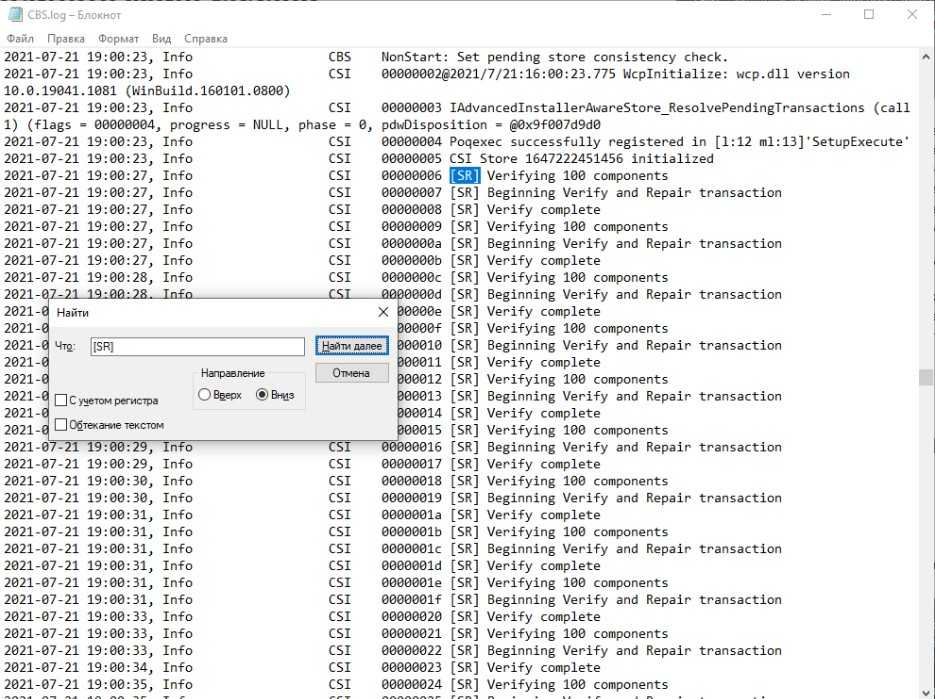Enable the С учетом регистра checkbox
This screenshot has width=935, height=699.
click(62, 400)
